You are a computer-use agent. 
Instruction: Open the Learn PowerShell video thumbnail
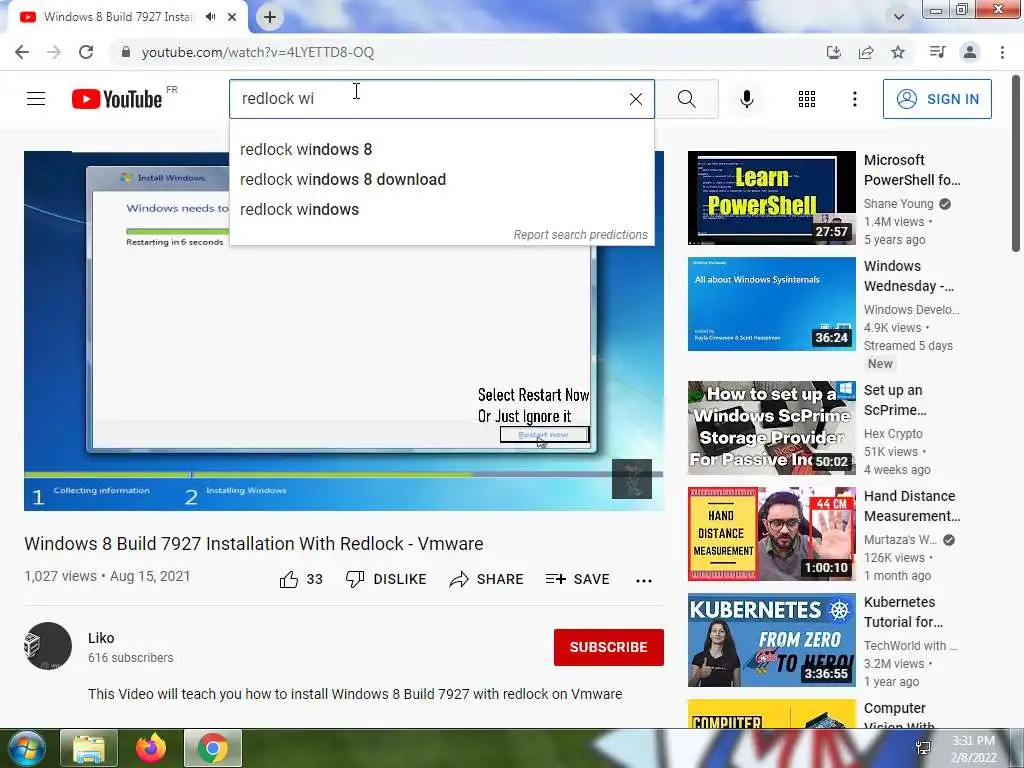coord(771,198)
